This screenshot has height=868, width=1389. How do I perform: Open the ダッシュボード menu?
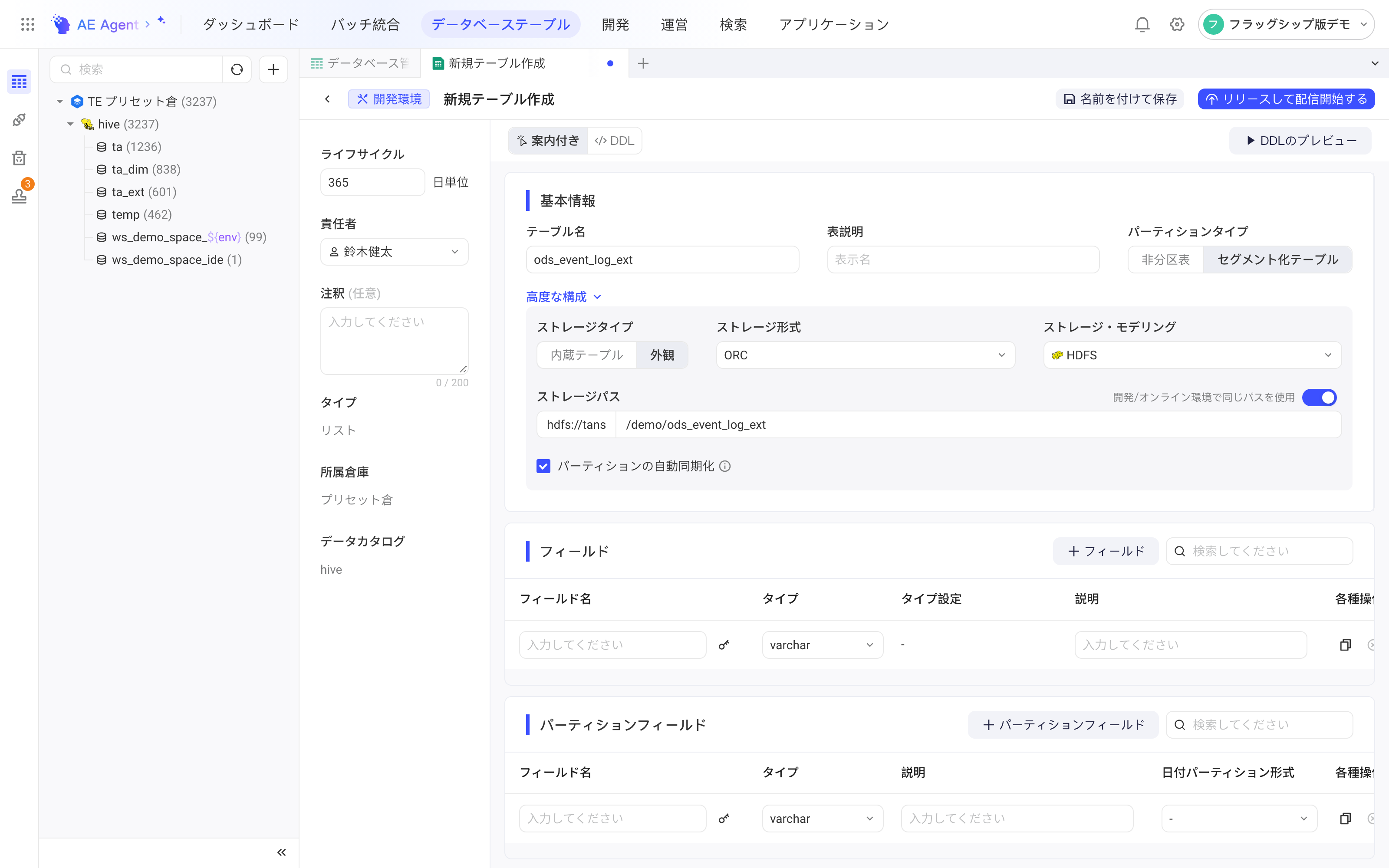point(251,24)
